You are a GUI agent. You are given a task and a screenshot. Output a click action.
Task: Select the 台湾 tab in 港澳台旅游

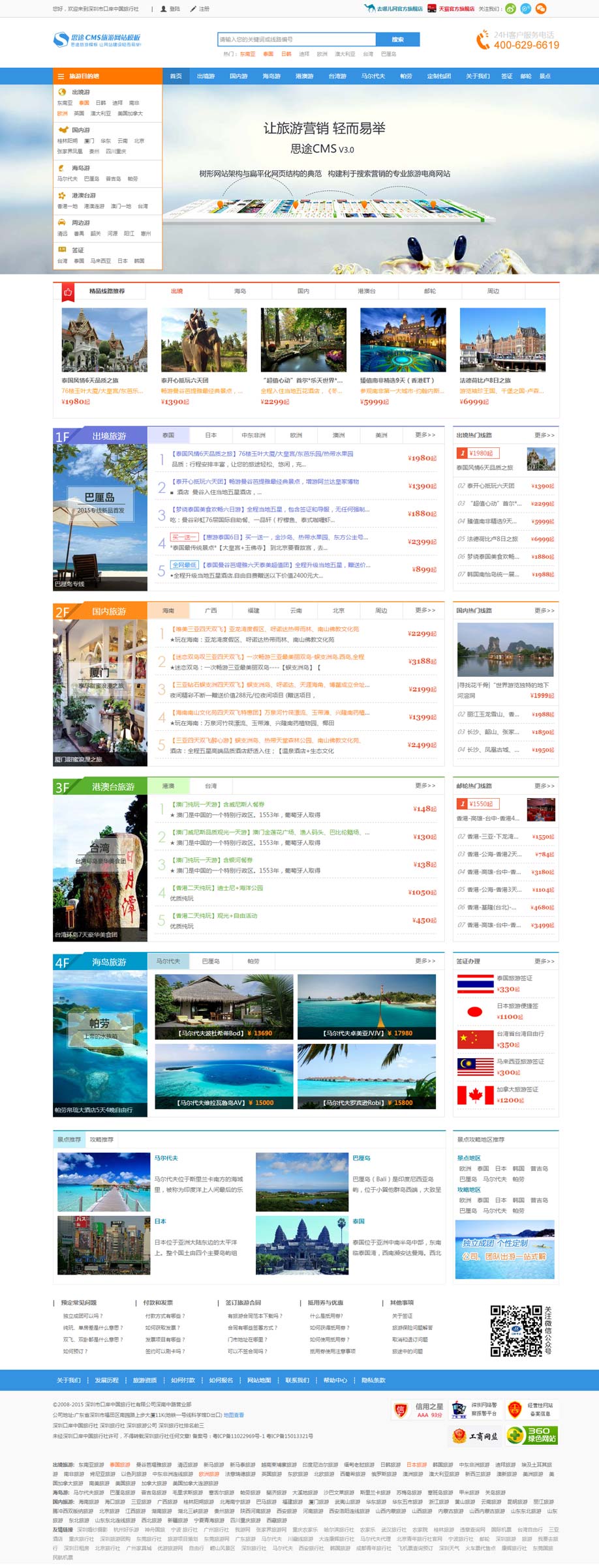pyautogui.click(x=211, y=786)
